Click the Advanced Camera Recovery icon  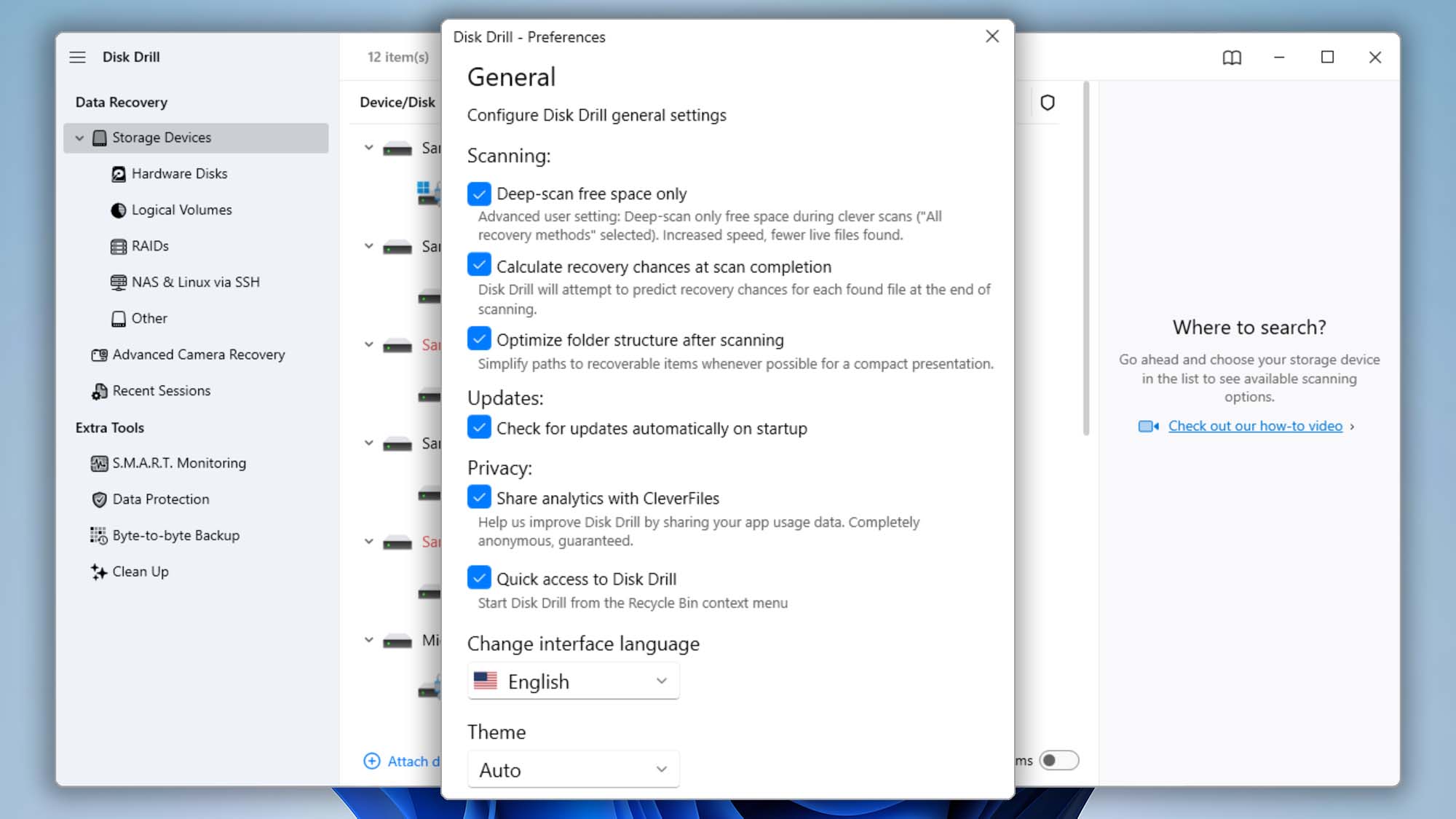click(100, 355)
